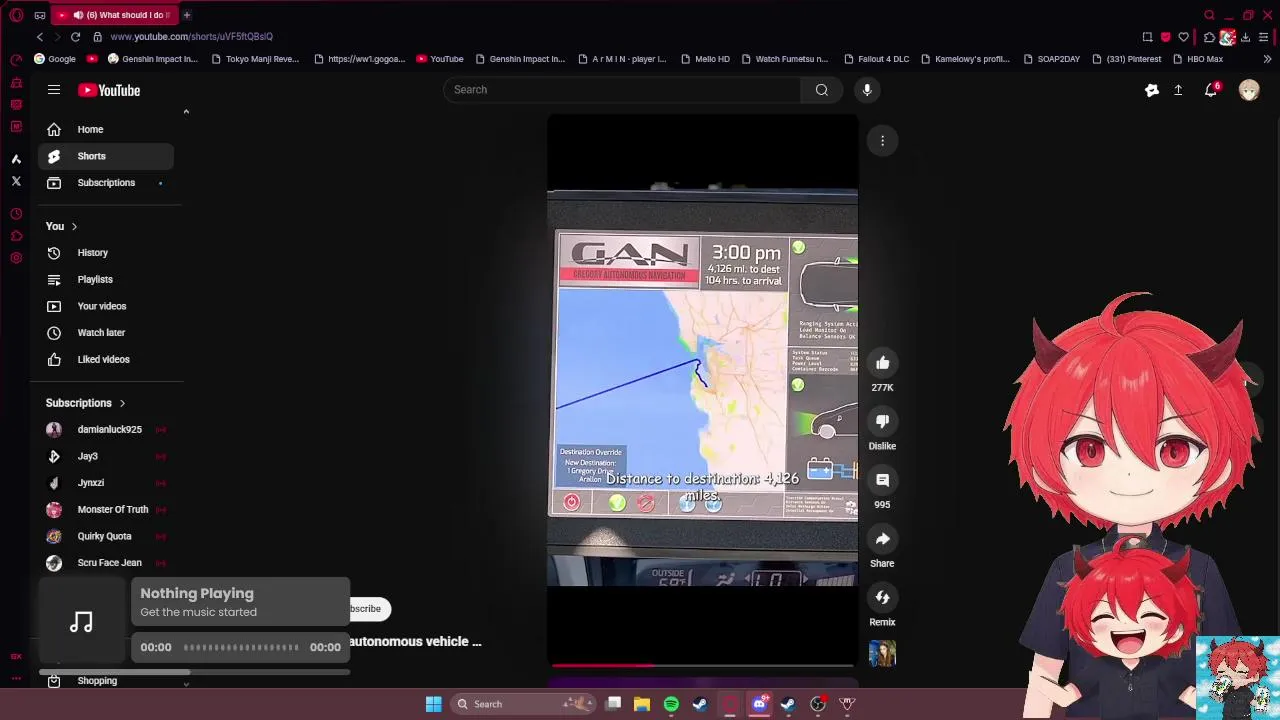Image resolution: width=1280 pixels, height=720 pixels.
Task: Add page to bookmarks heart icon
Action: coord(1183,37)
